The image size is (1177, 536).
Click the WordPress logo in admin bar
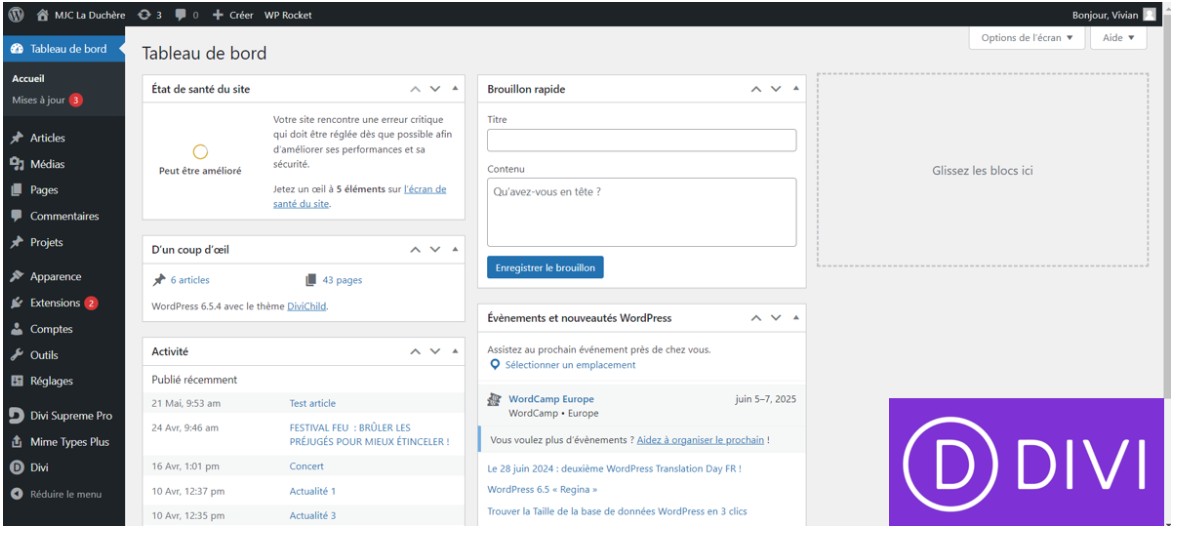[16, 15]
